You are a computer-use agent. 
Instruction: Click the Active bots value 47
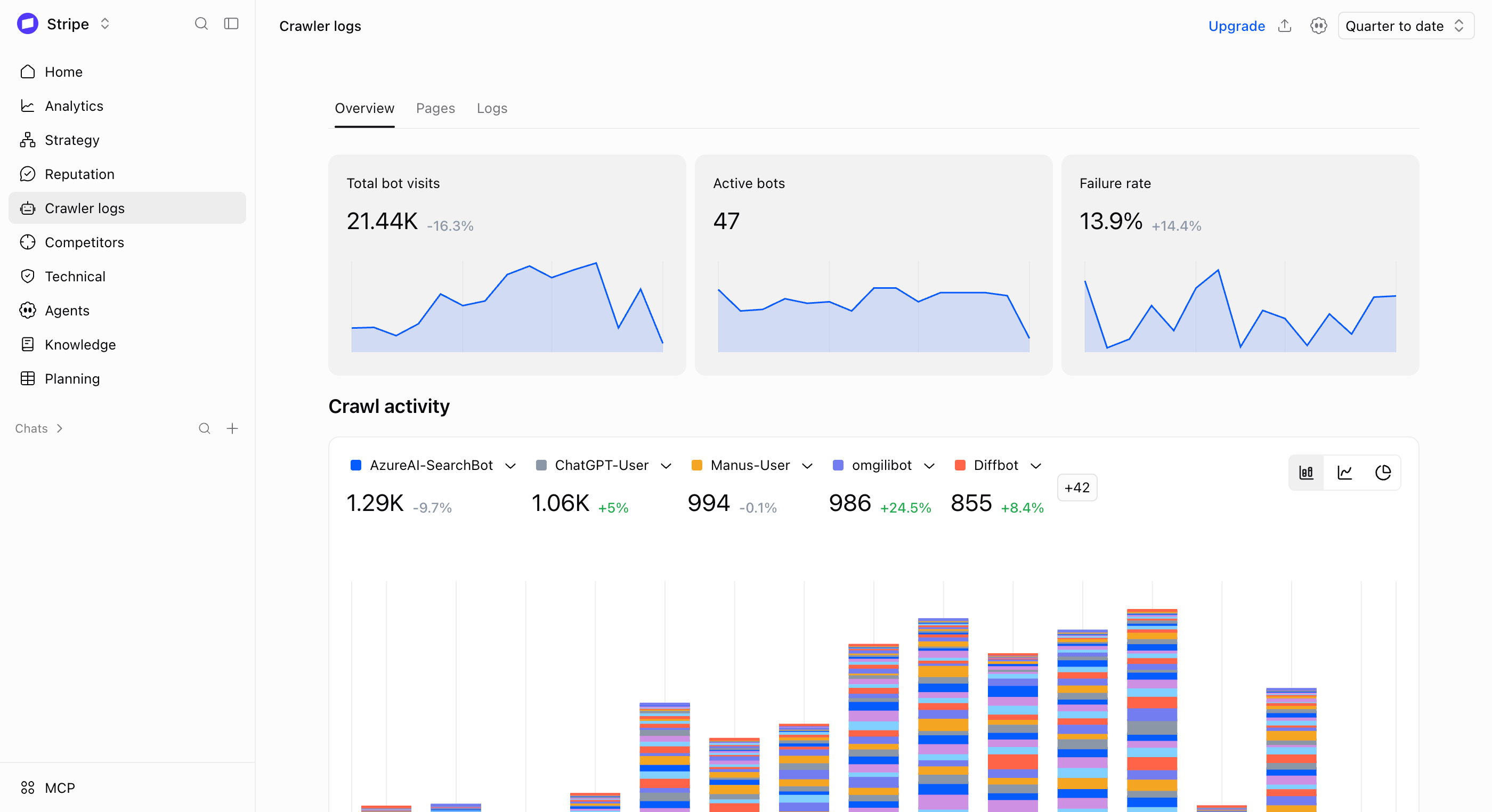(x=726, y=221)
